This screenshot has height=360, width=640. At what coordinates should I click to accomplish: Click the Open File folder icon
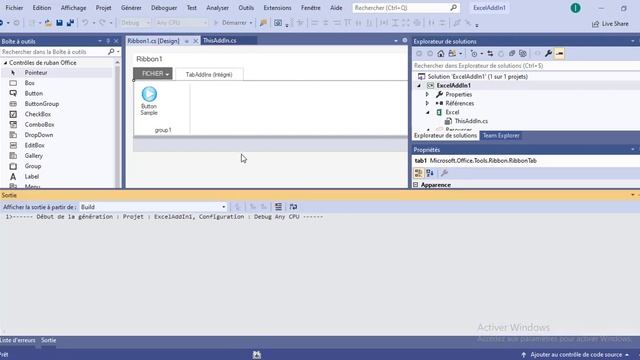click(48, 23)
